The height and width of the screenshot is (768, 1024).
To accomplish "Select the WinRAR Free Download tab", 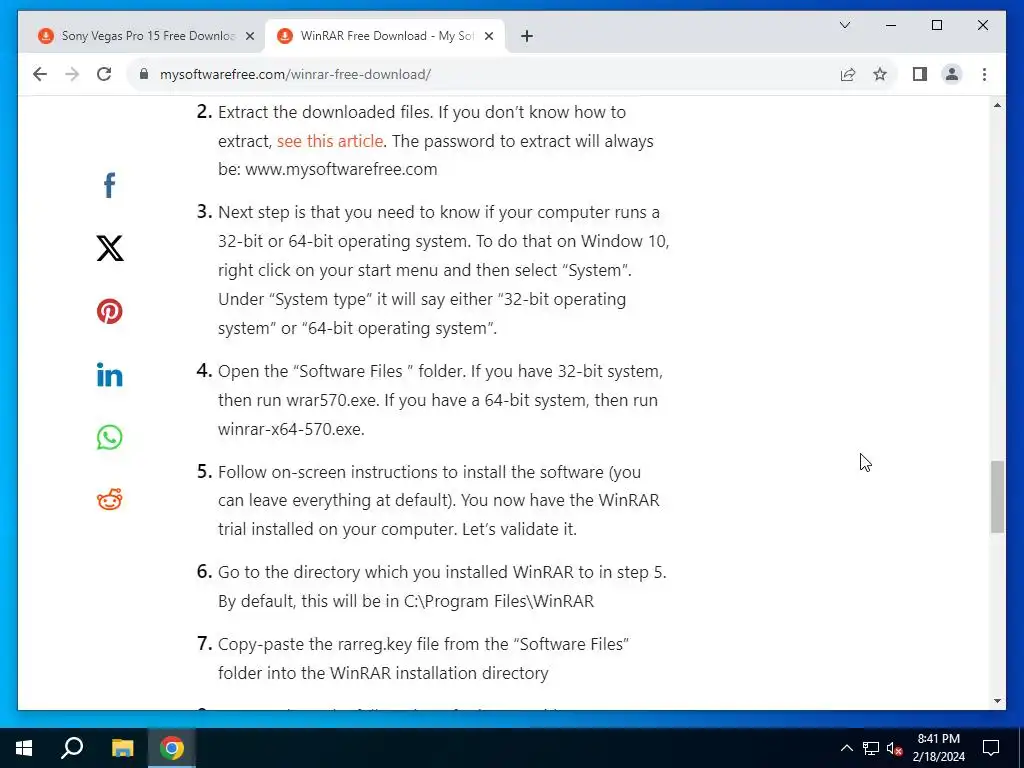I will [384, 36].
